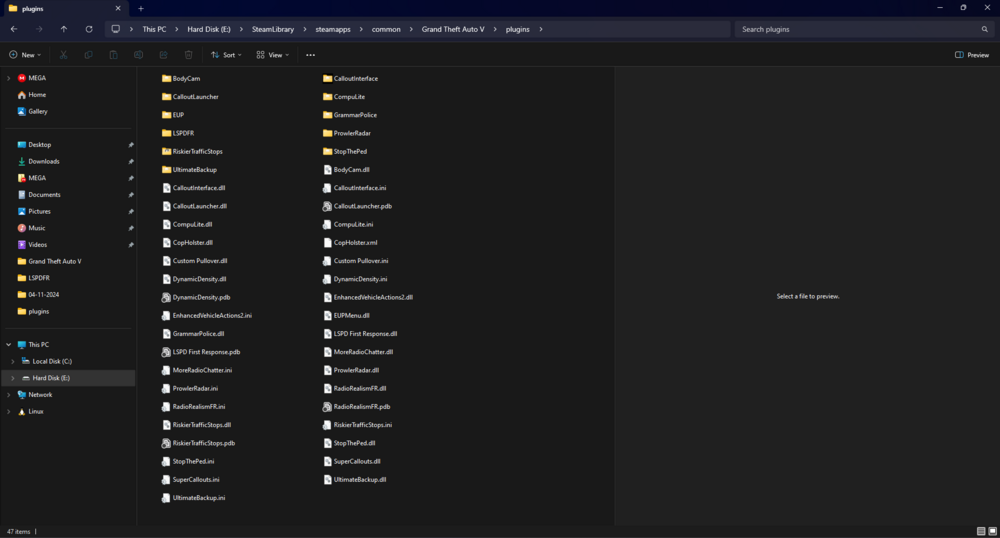Image resolution: width=1000 pixels, height=538 pixels.
Task: Refresh the plugins folder view
Action: (89, 29)
